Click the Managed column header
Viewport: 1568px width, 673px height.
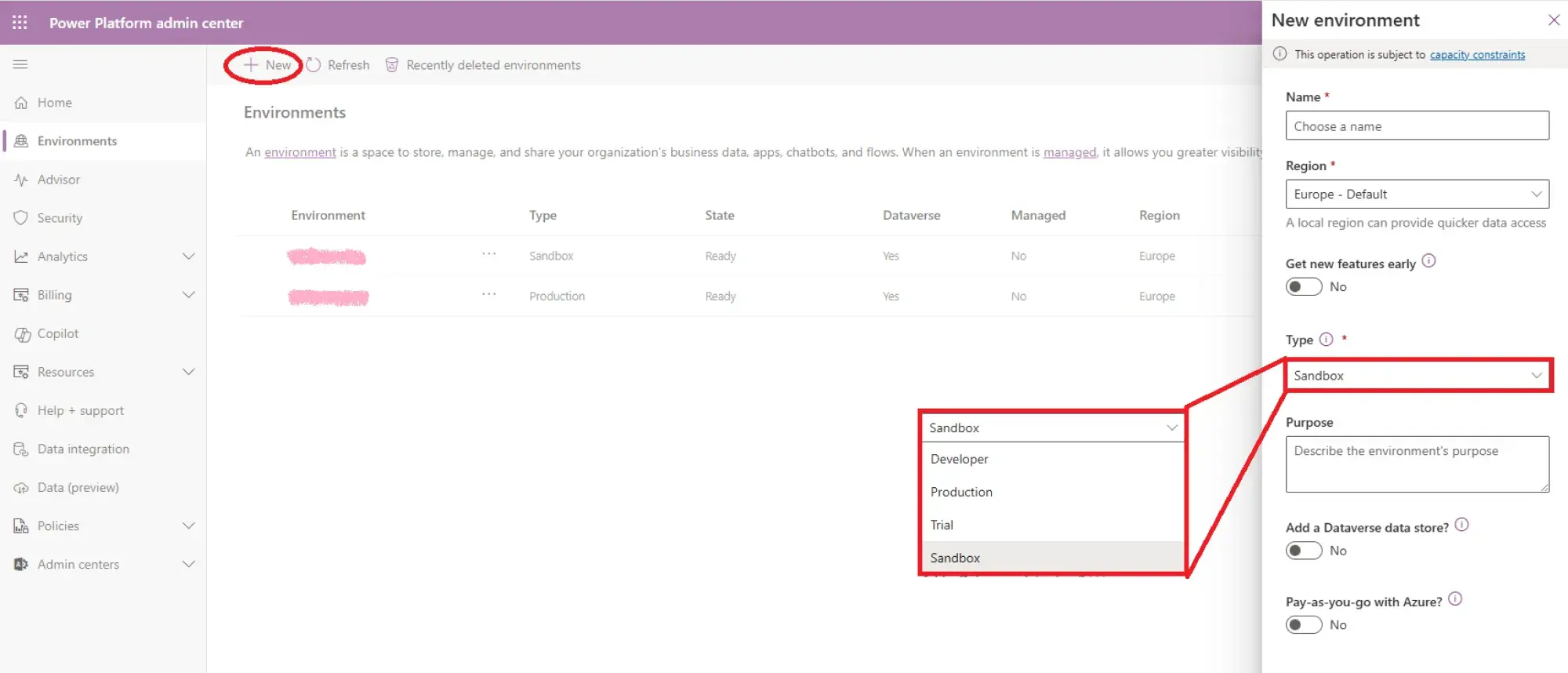1038,216
